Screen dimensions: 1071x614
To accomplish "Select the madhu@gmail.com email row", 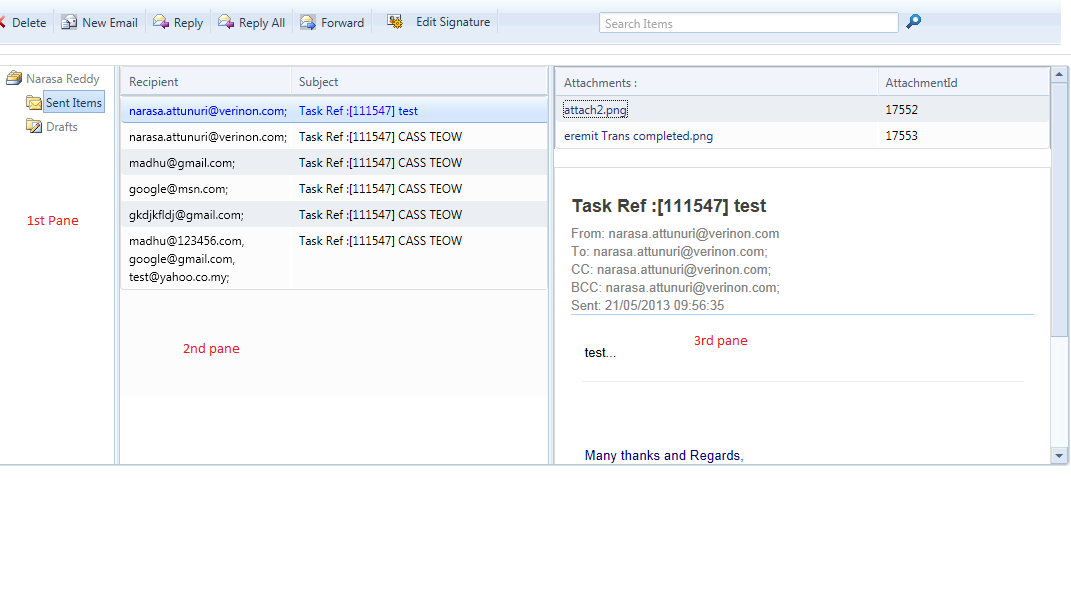I will (x=334, y=163).
